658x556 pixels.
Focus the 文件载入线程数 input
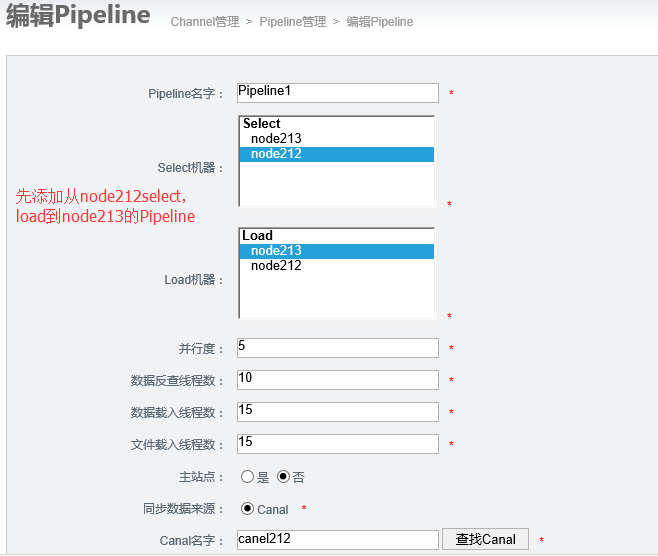click(338, 444)
